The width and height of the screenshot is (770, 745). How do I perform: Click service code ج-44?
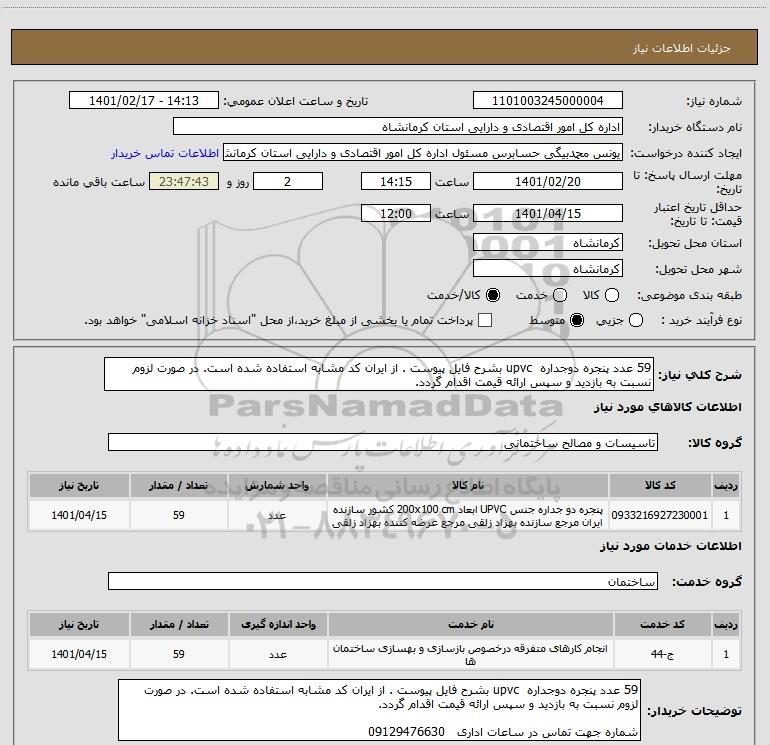click(x=662, y=654)
